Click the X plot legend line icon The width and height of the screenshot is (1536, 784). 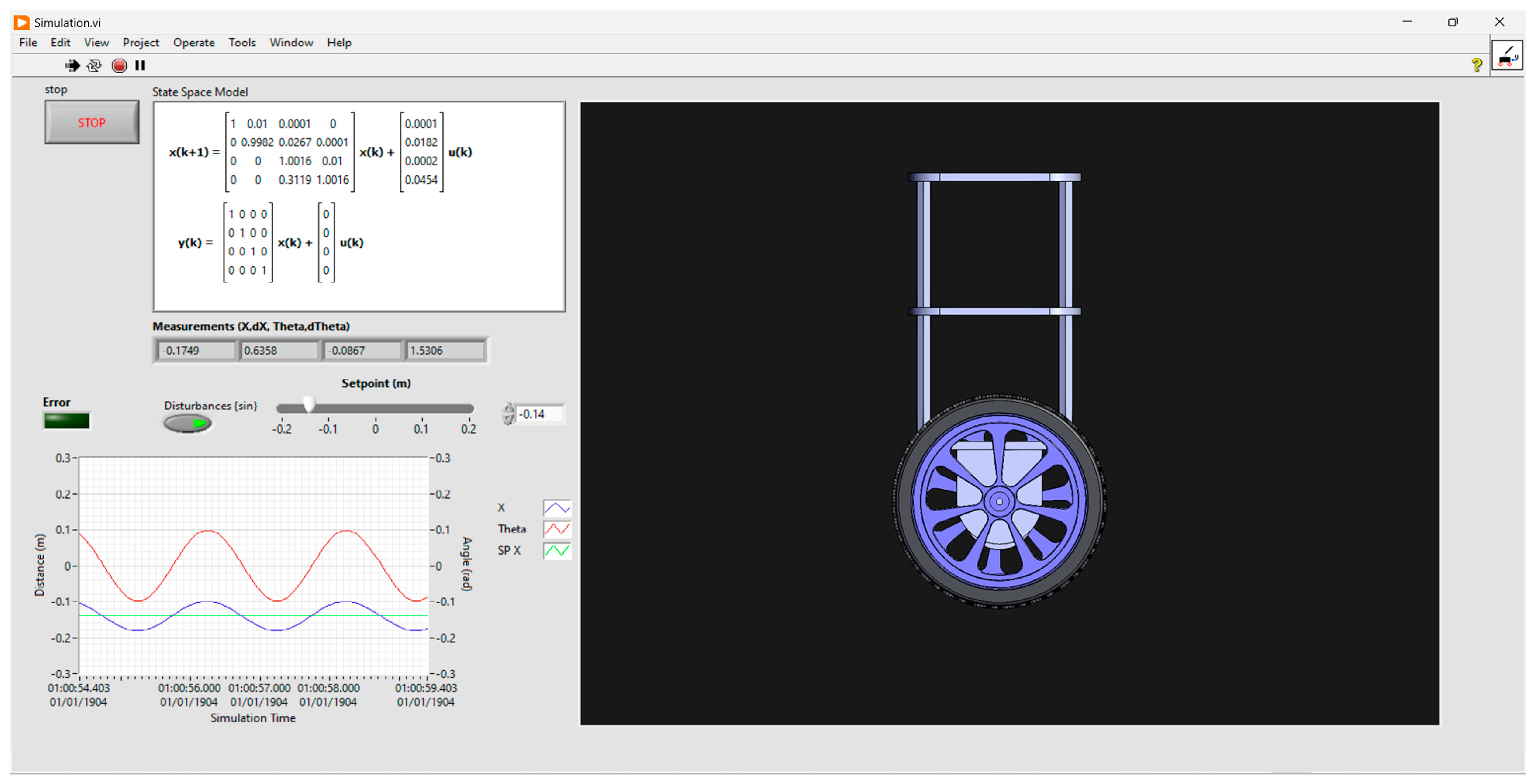[556, 508]
